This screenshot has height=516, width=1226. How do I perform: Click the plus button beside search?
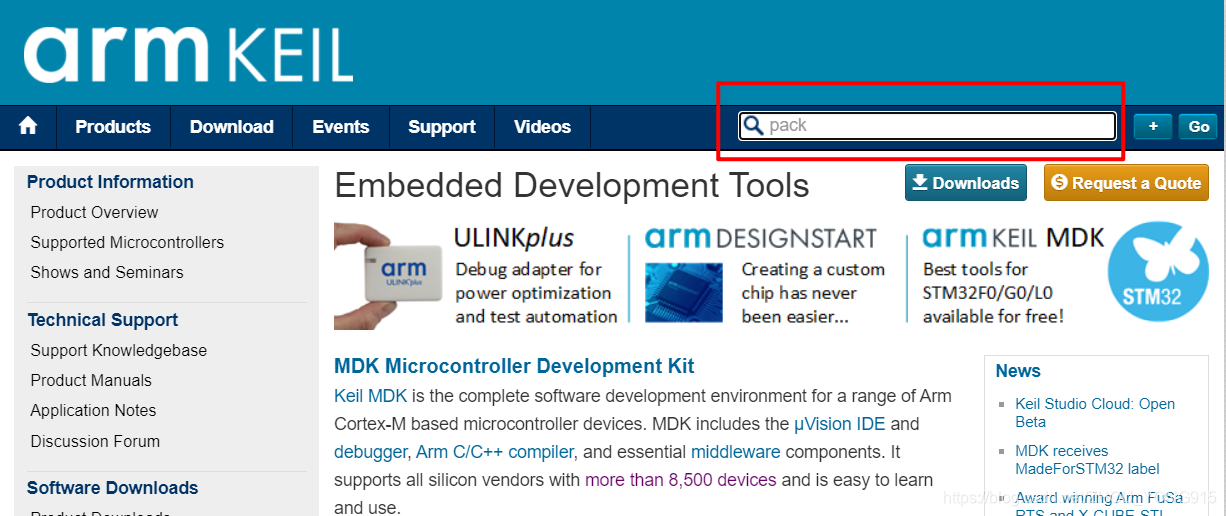[1153, 126]
